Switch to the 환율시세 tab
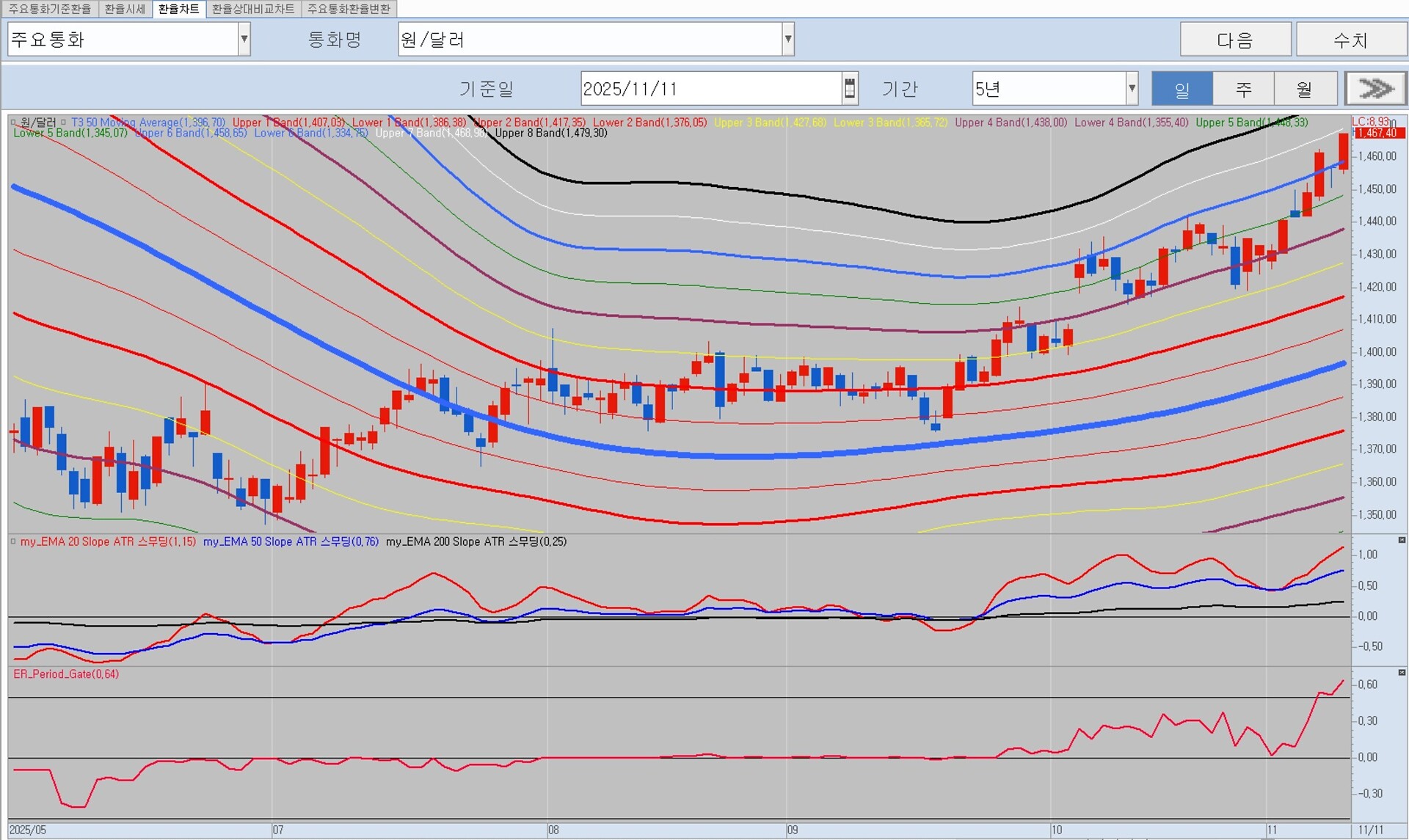 pyautogui.click(x=125, y=9)
